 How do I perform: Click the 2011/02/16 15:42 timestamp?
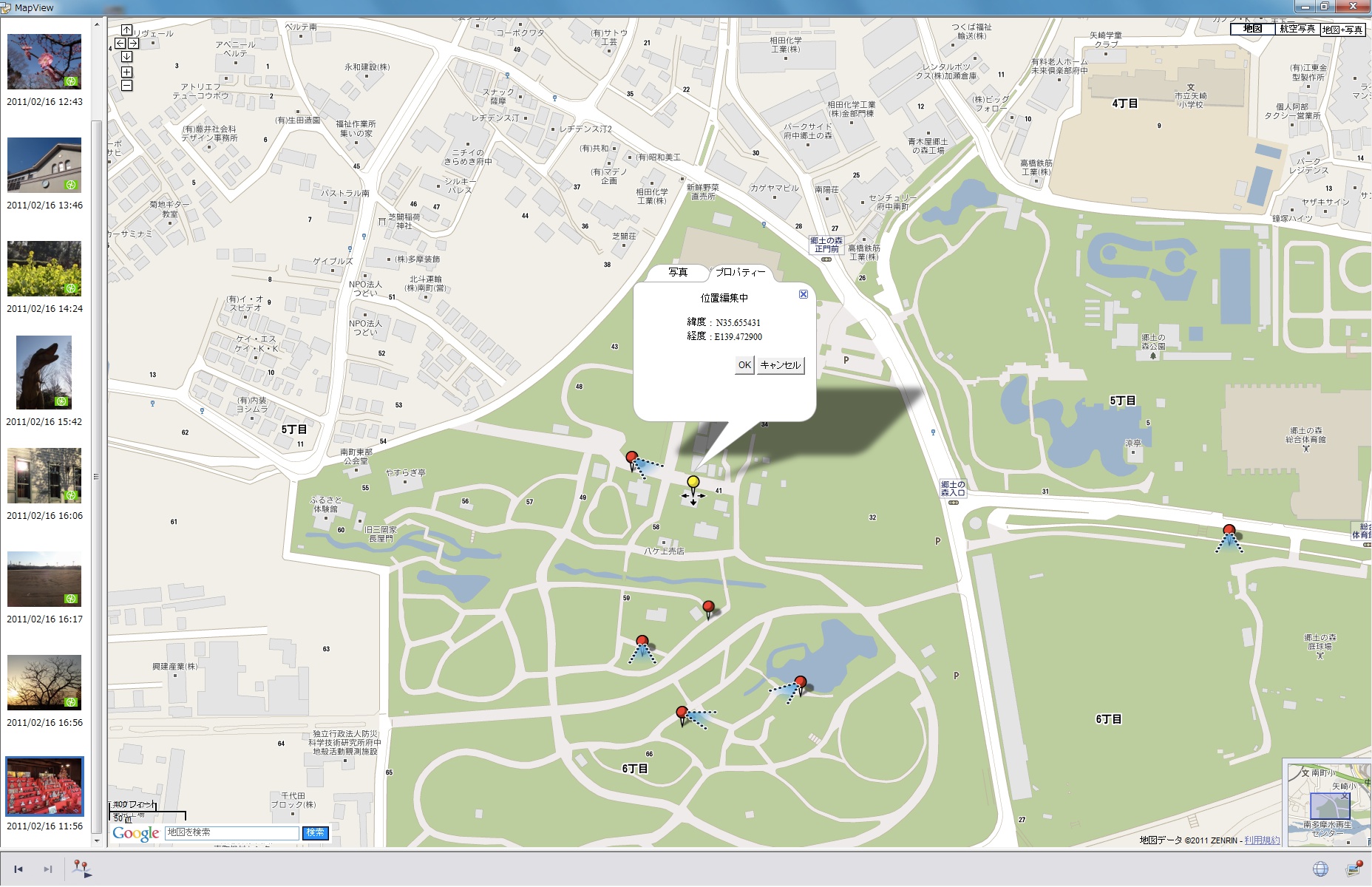coord(44,422)
